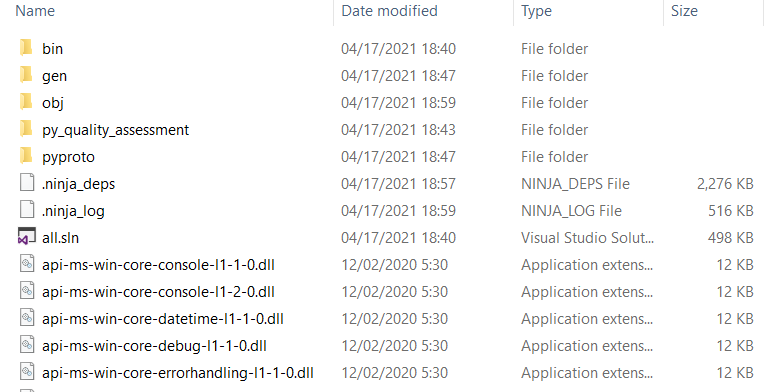
Task: Sort by Type column header
Action: 537,11
